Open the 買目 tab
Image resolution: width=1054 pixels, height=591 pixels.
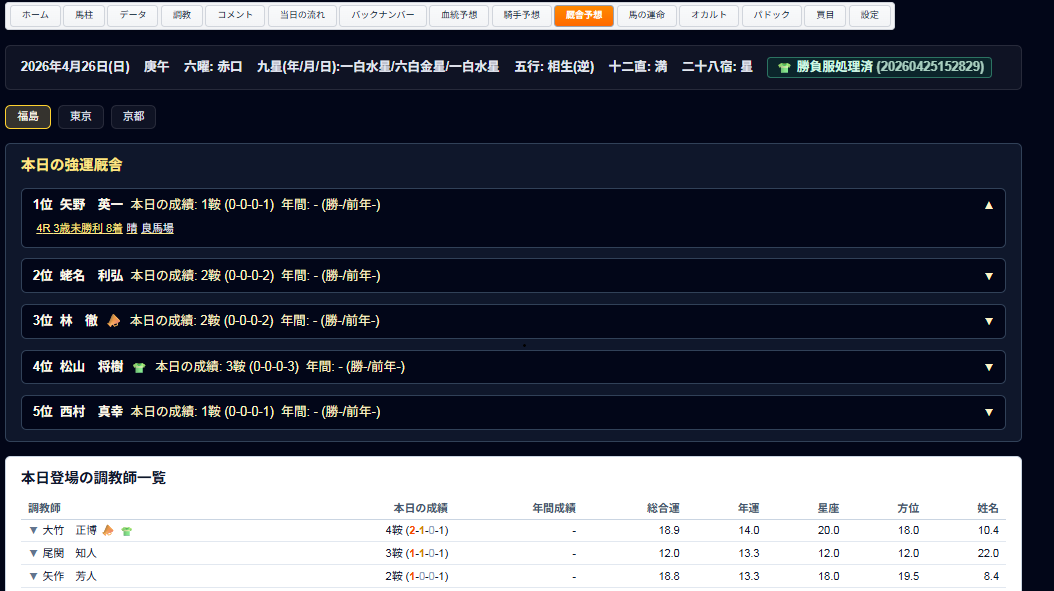[x=825, y=15]
